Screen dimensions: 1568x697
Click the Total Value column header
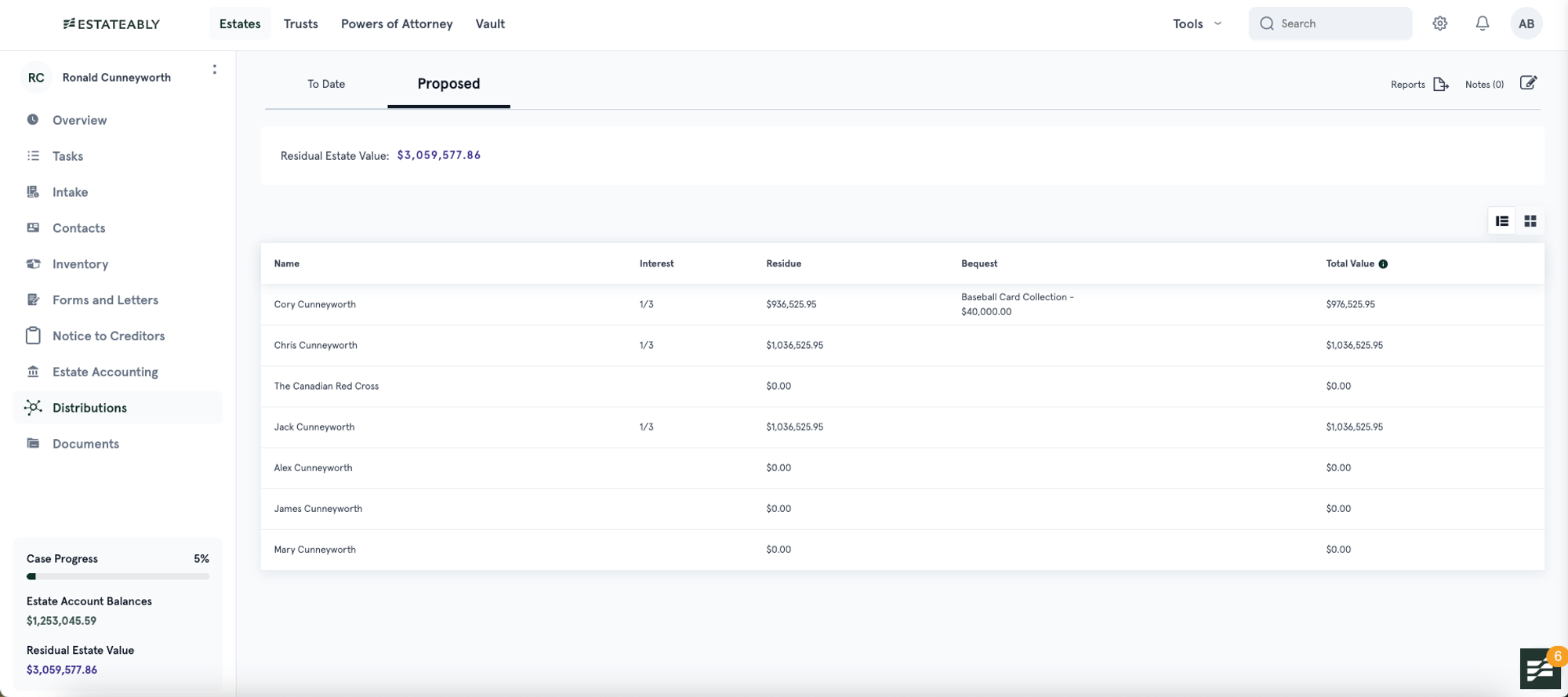(x=1350, y=263)
